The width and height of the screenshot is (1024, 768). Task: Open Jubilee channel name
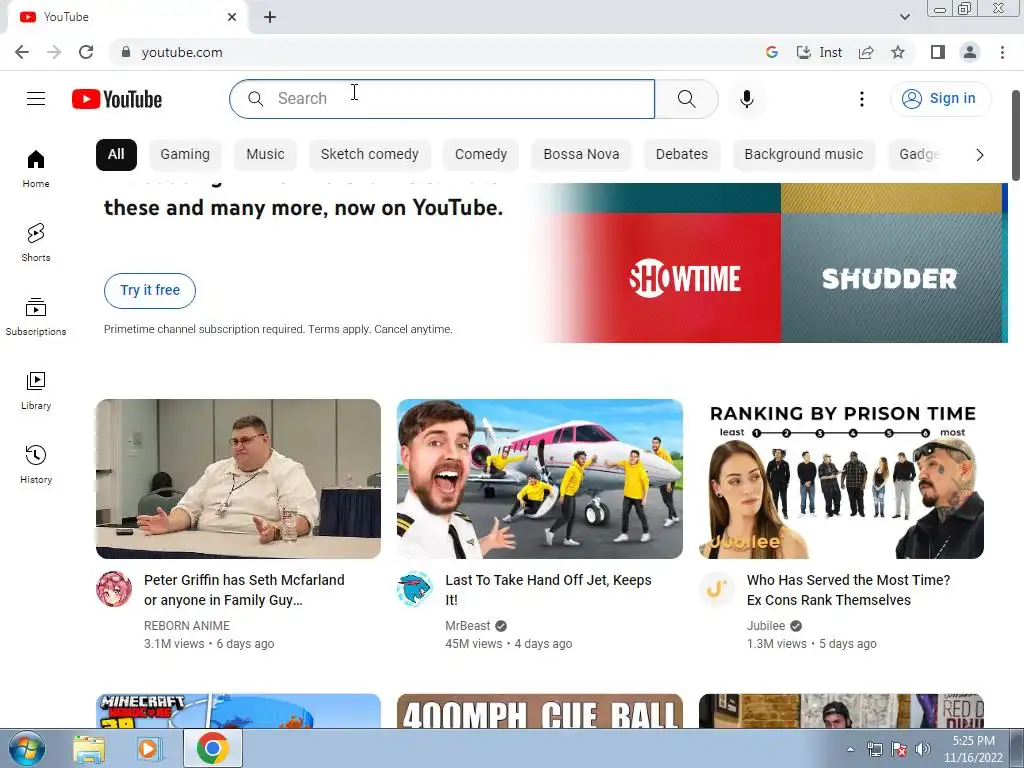click(x=766, y=626)
